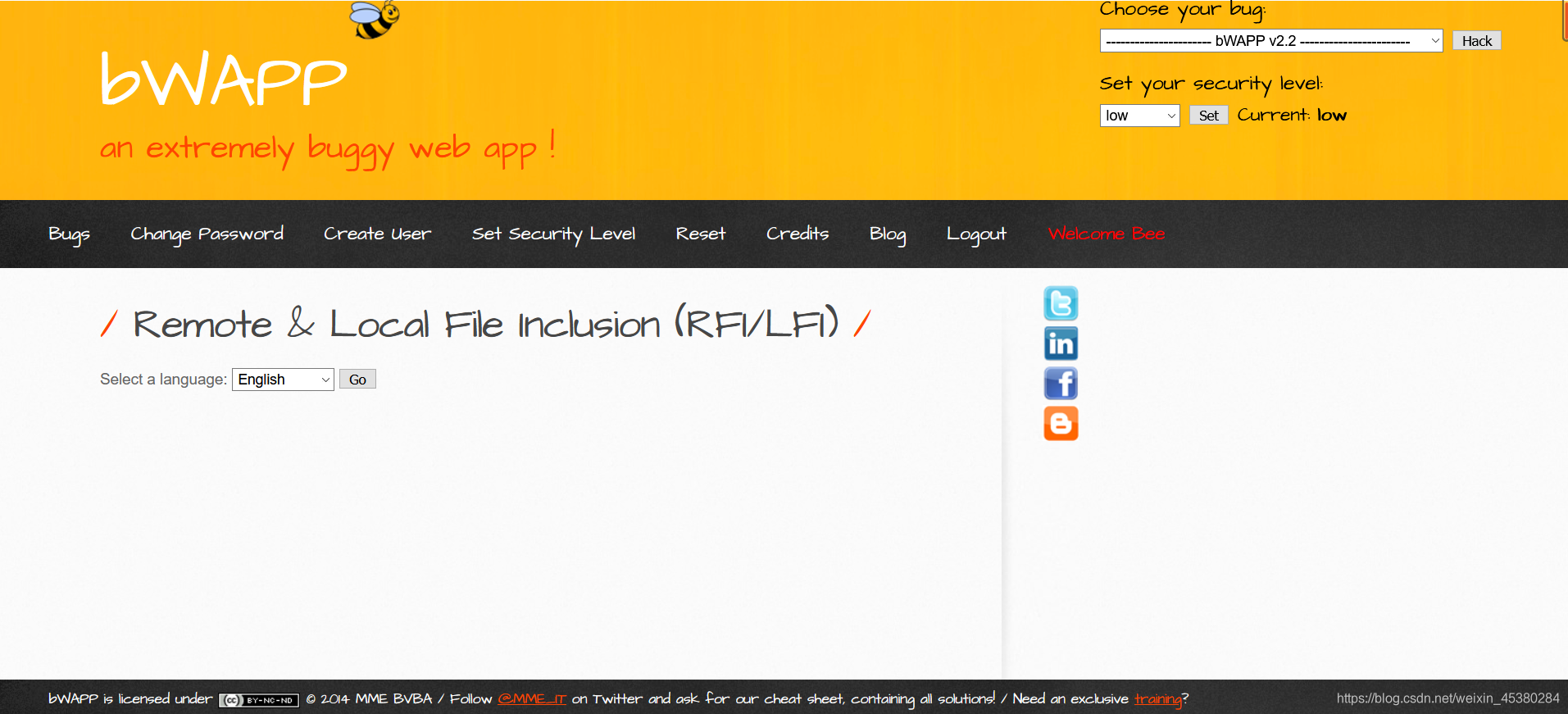Open the training link in footer
Viewport: 1568px width, 714px height.
click(1158, 699)
